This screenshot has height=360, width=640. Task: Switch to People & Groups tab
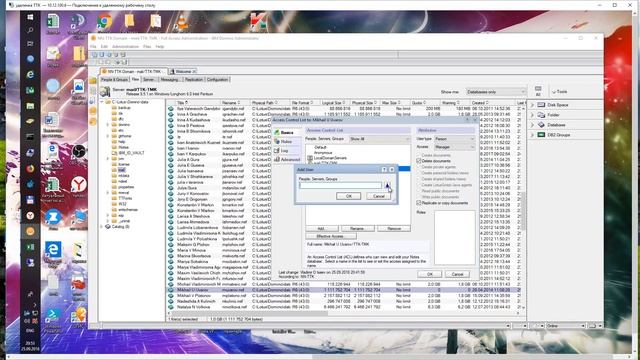click(114, 80)
